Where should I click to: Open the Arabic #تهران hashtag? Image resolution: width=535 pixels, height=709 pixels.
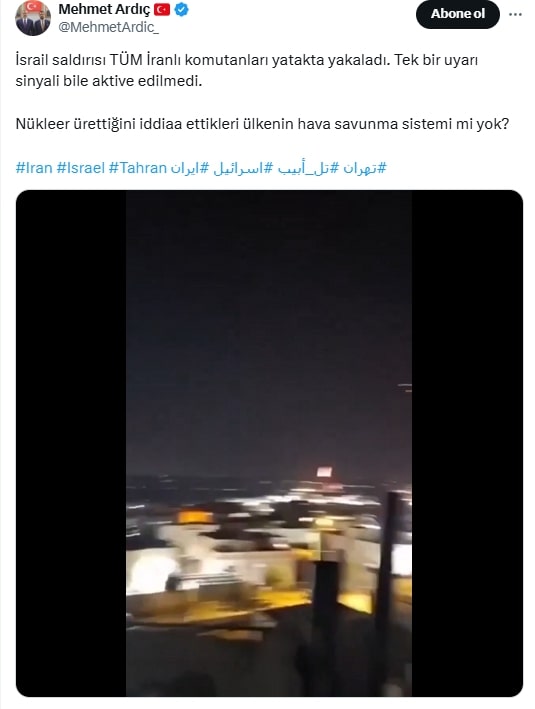point(365,168)
